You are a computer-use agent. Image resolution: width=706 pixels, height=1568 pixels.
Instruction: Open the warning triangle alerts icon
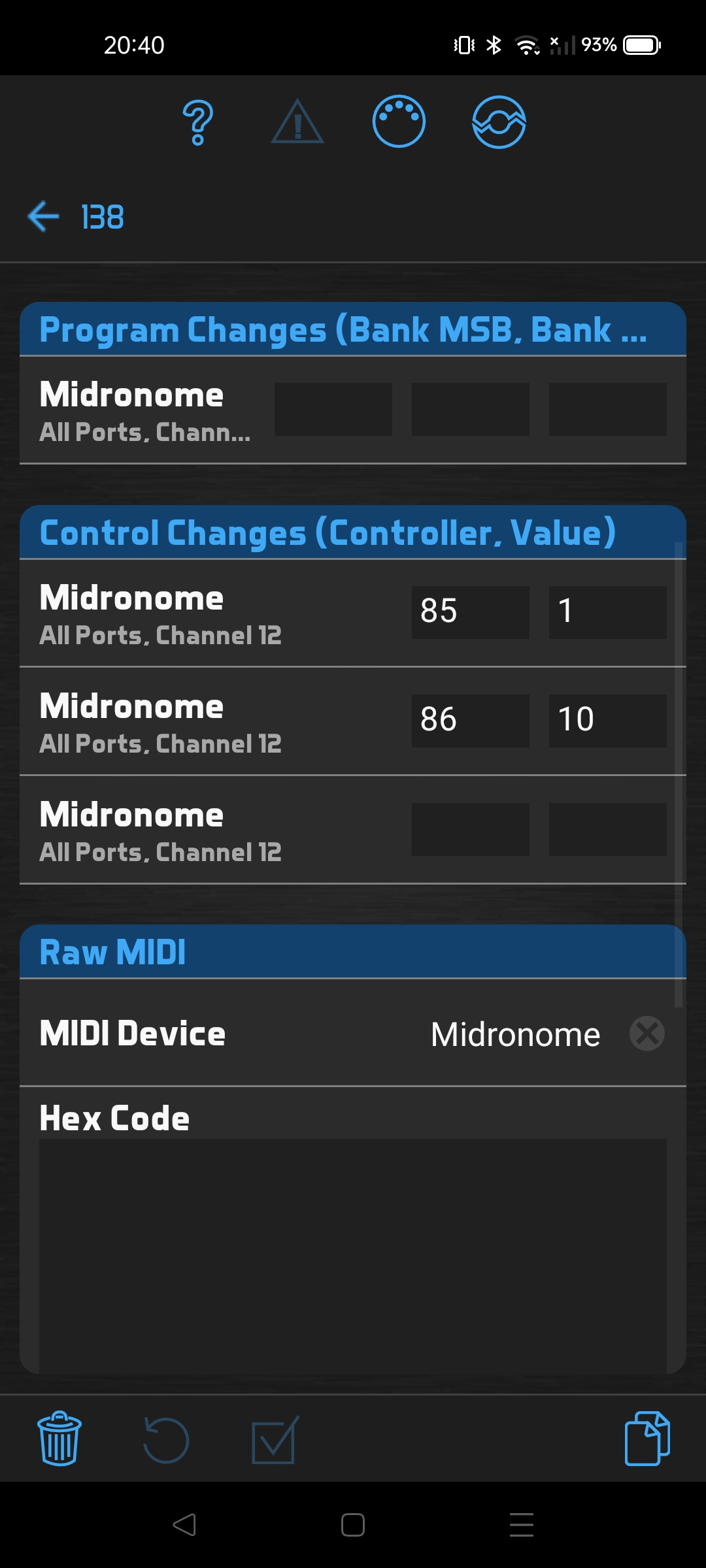click(x=297, y=123)
